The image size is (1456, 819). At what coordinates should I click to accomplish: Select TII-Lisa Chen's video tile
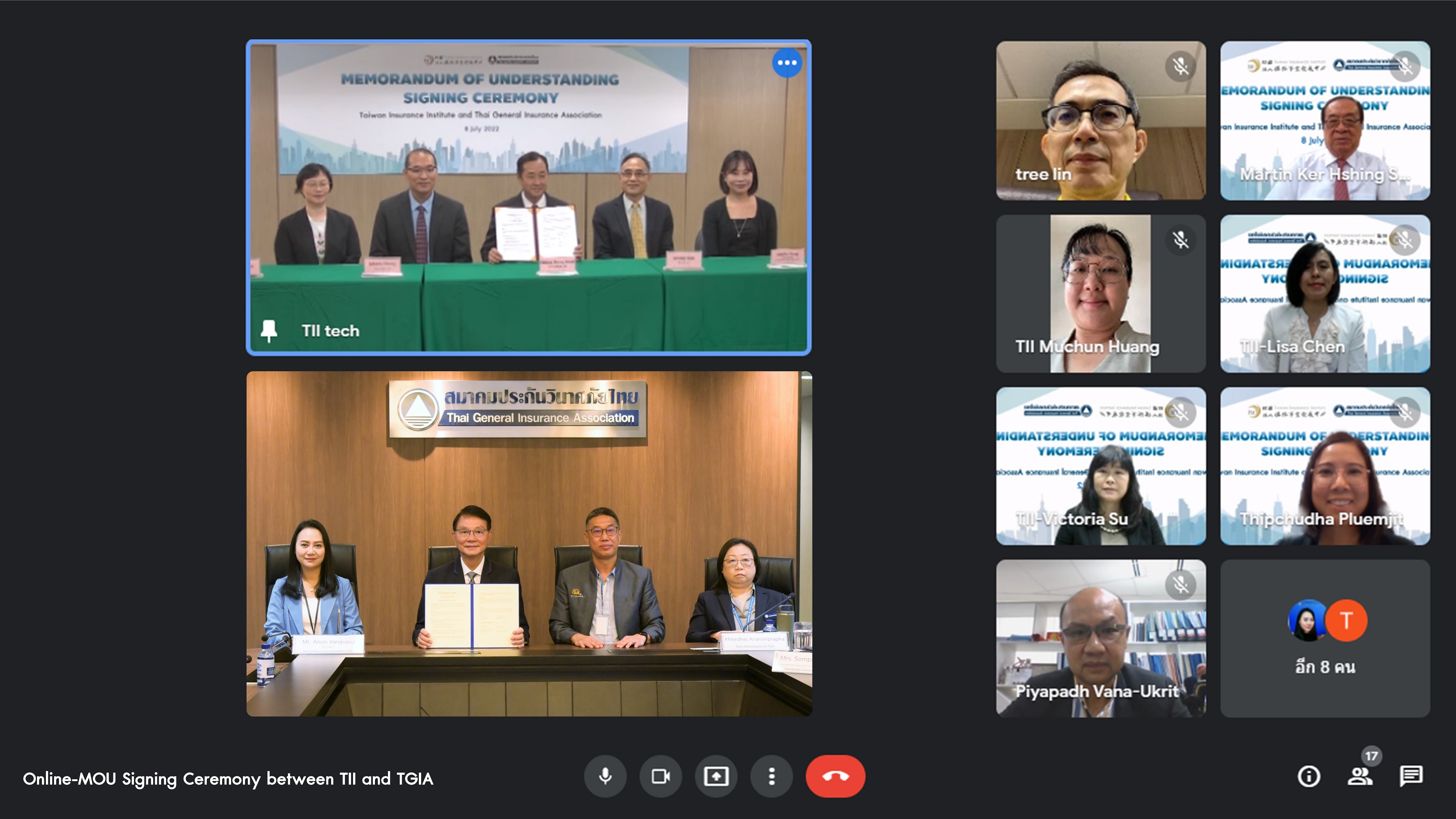[x=1325, y=293]
